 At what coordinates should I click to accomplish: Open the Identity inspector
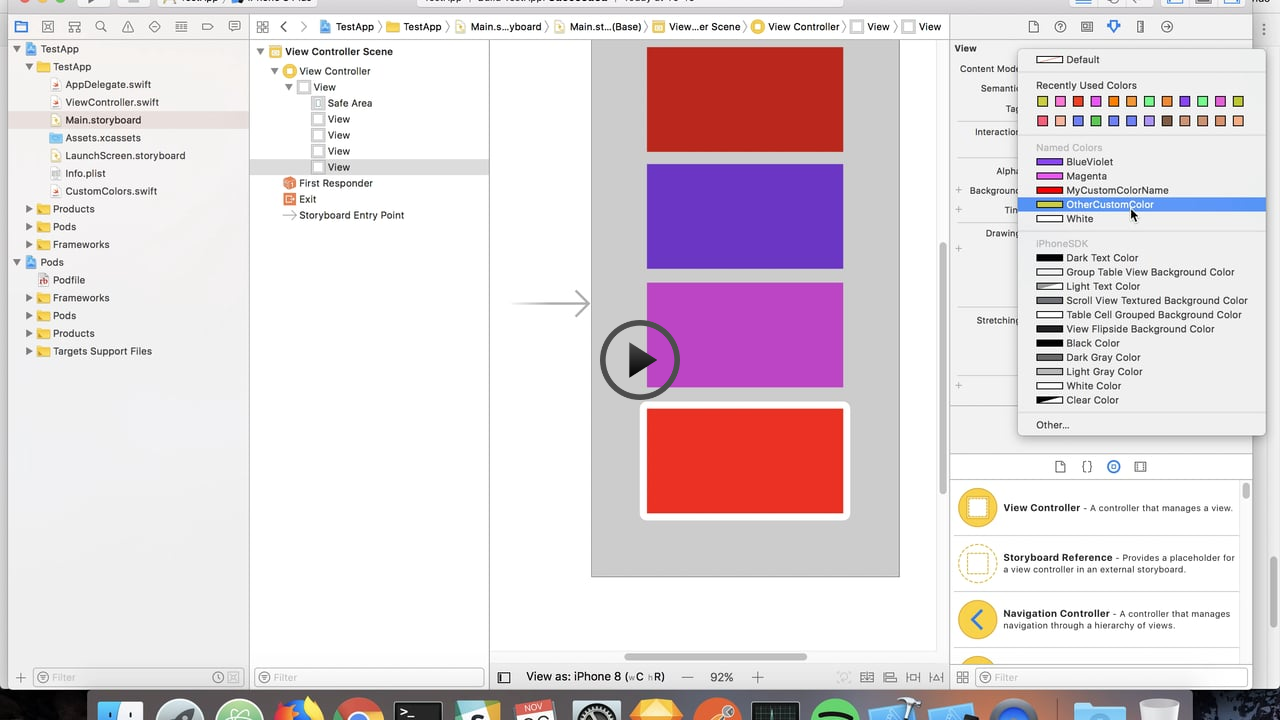click(x=1087, y=27)
